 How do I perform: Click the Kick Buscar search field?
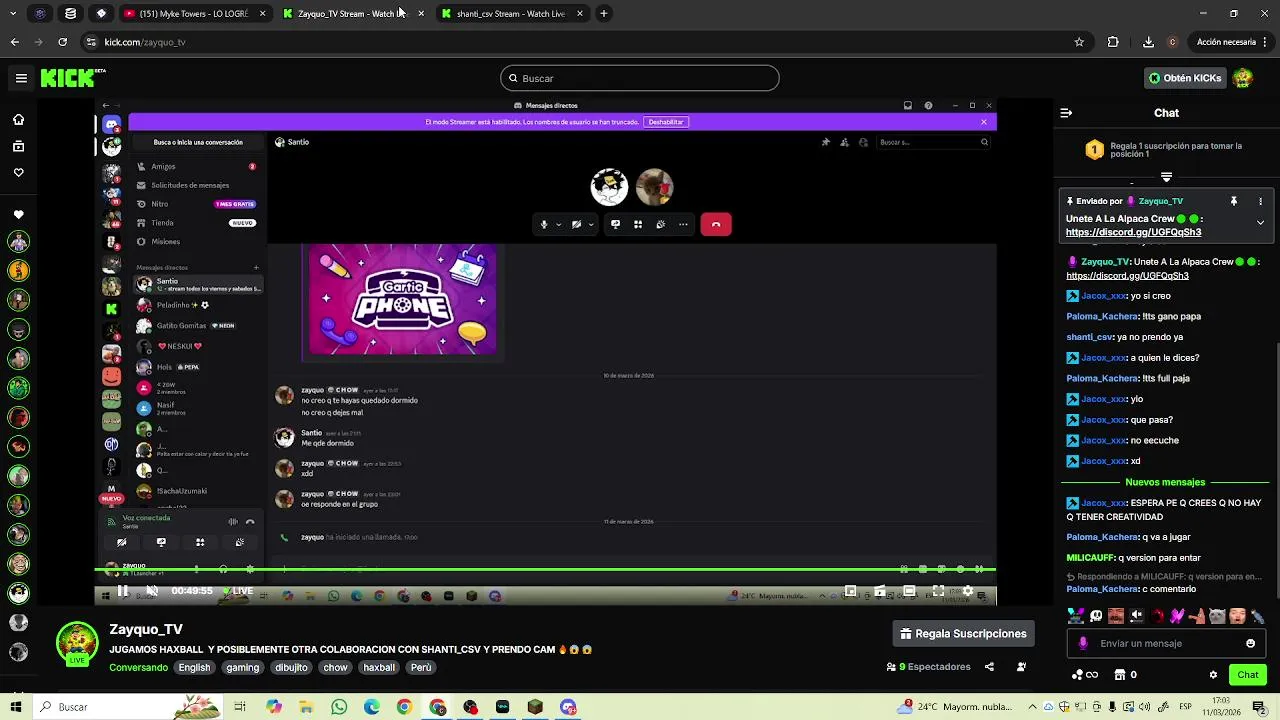[640, 78]
